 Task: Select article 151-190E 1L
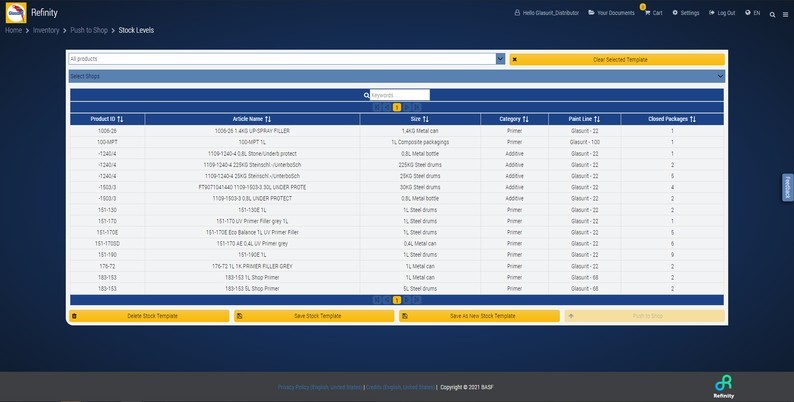252,255
